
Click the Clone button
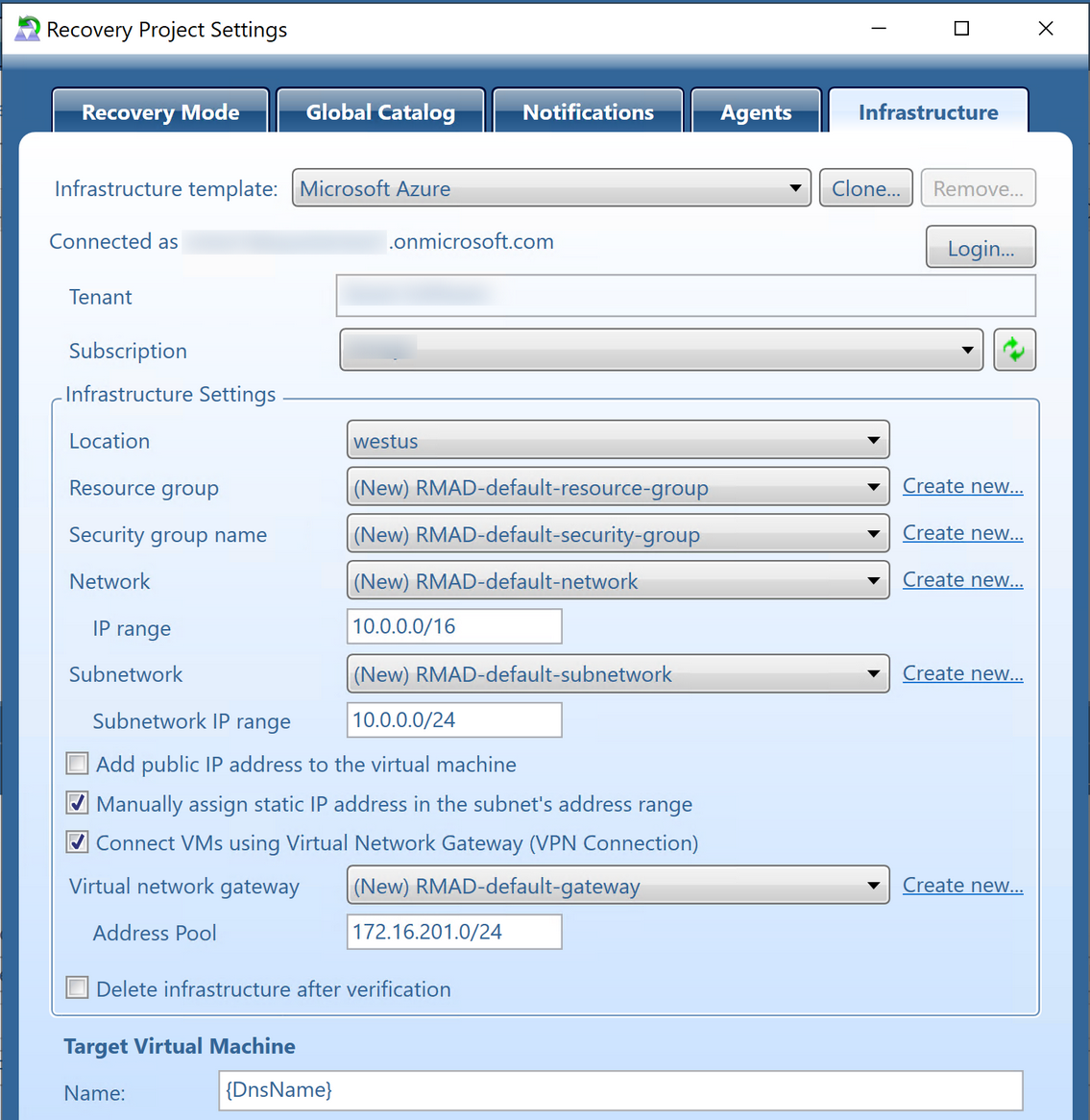tap(865, 188)
